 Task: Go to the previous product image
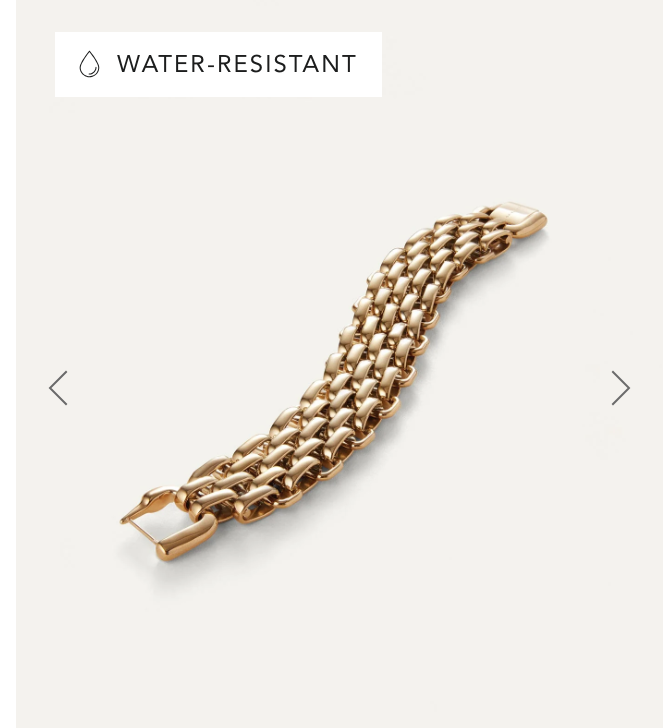click(59, 388)
